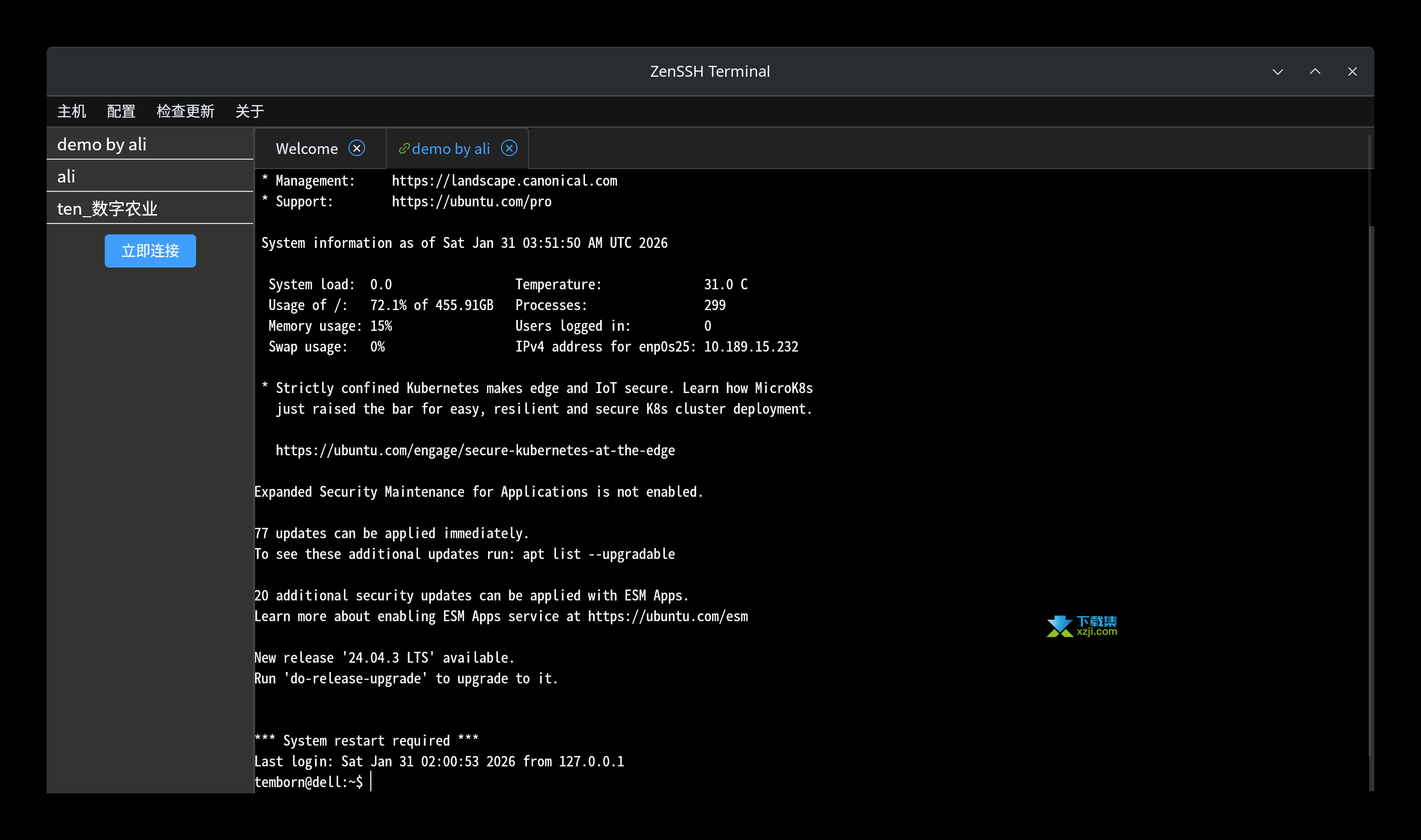1421x840 pixels.
Task: Open the 主机 menu
Action: tap(72, 111)
